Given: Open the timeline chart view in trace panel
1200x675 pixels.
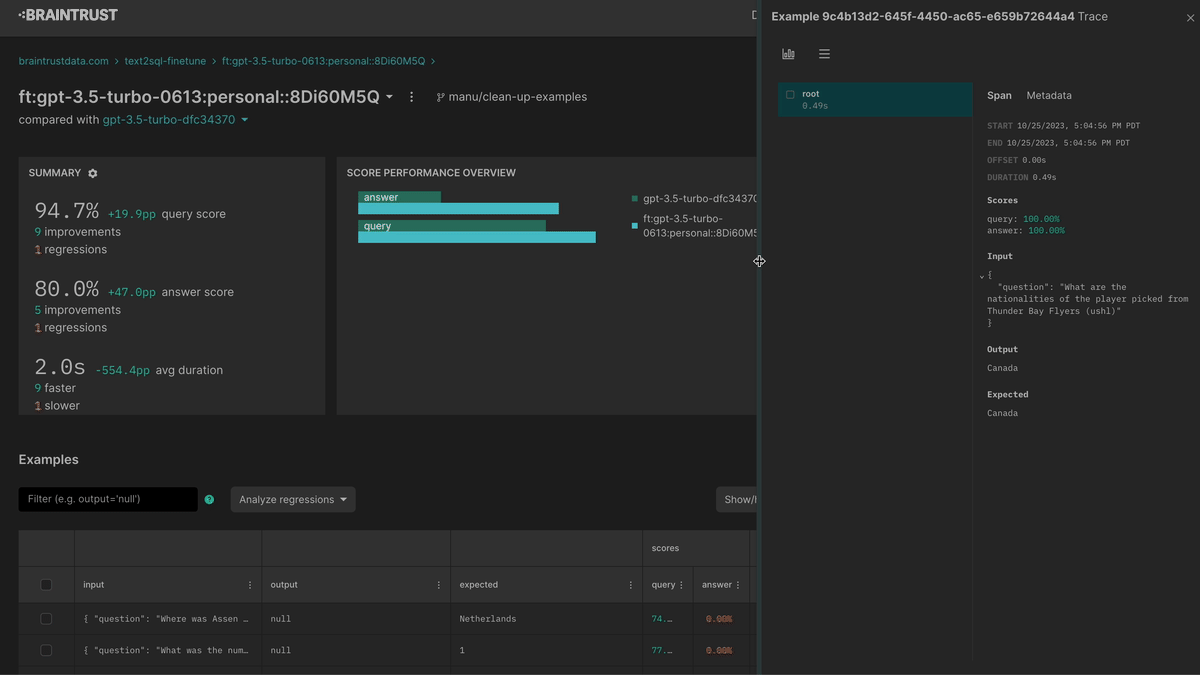Looking at the screenshot, I should (x=788, y=53).
